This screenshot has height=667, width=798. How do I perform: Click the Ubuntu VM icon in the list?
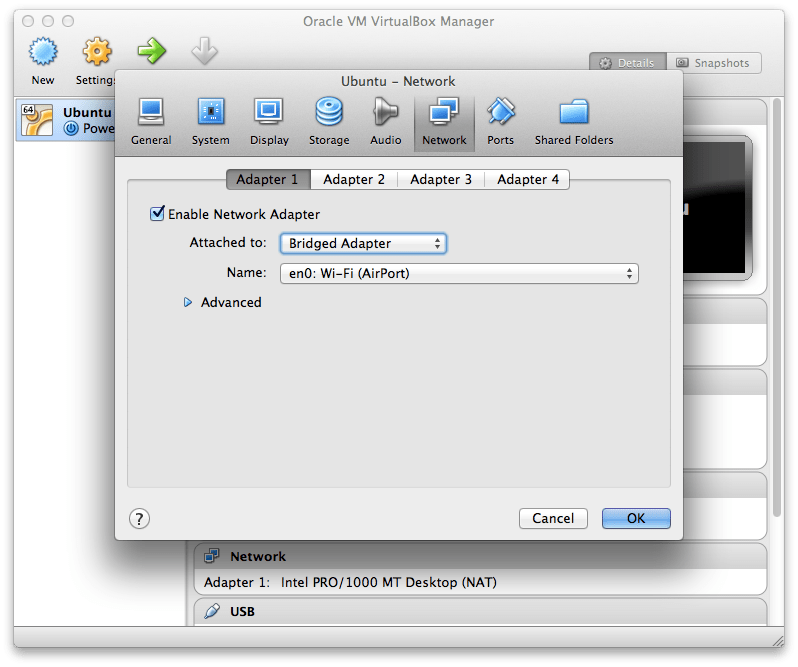point(37,120)
